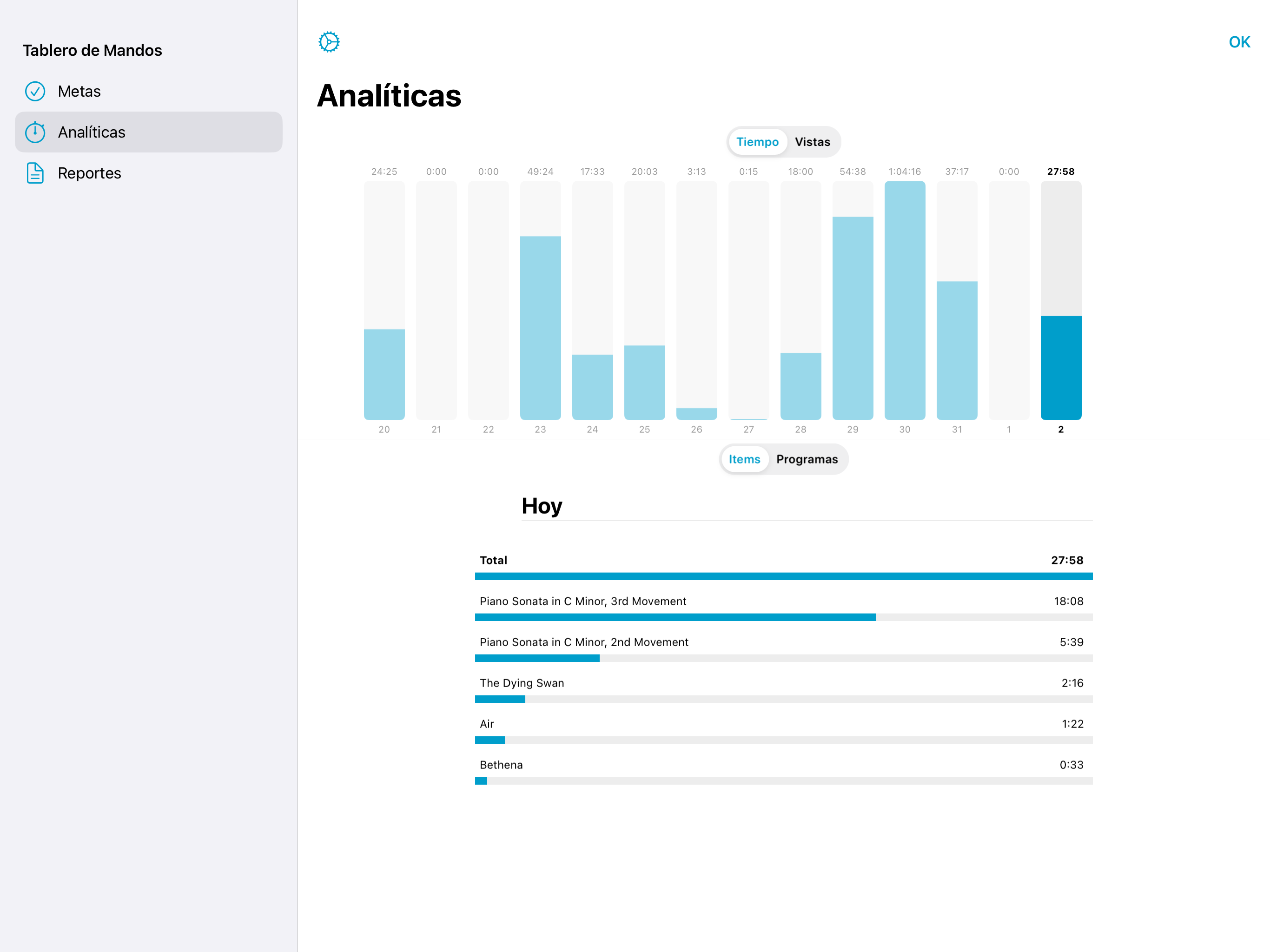Screen dimensions: 1270x952
Task: Select the day 23 bar
Action: click(x=540, y=327)
